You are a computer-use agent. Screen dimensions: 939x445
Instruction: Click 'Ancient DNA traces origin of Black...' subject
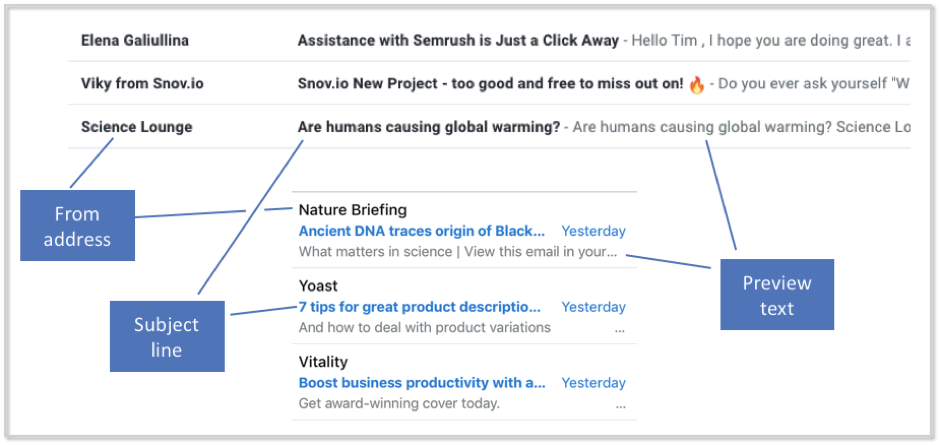click(422, 231)
